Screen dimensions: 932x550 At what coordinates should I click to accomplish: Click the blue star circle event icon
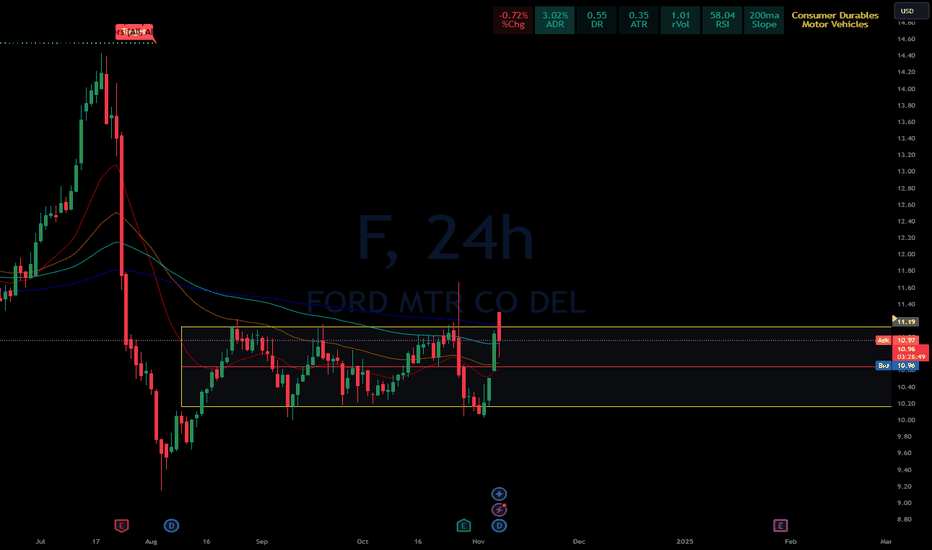[x=499, y=494]
